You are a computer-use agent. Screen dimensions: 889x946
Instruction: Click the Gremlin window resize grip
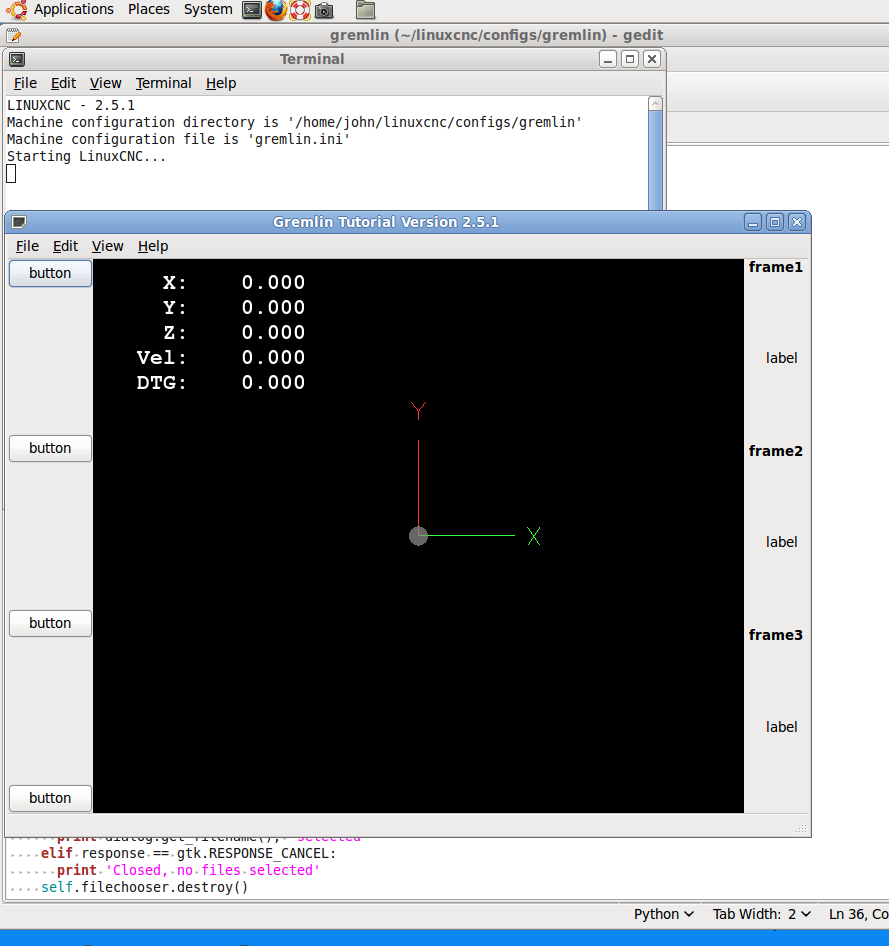pos(801,827)
